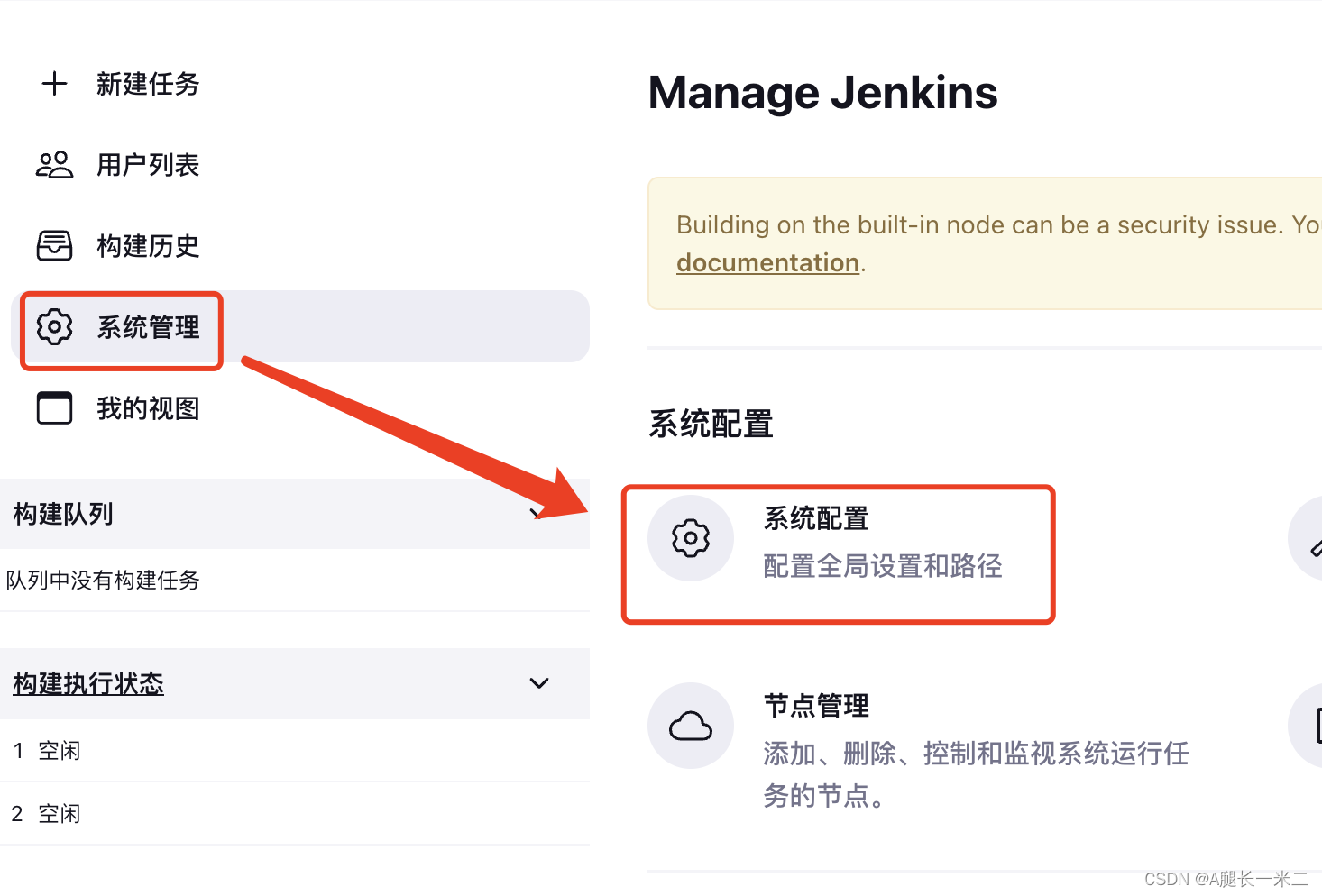Click the people icon for 用户列表
The height and width of the screenshot is (896, 1322).
coord(54,165)
